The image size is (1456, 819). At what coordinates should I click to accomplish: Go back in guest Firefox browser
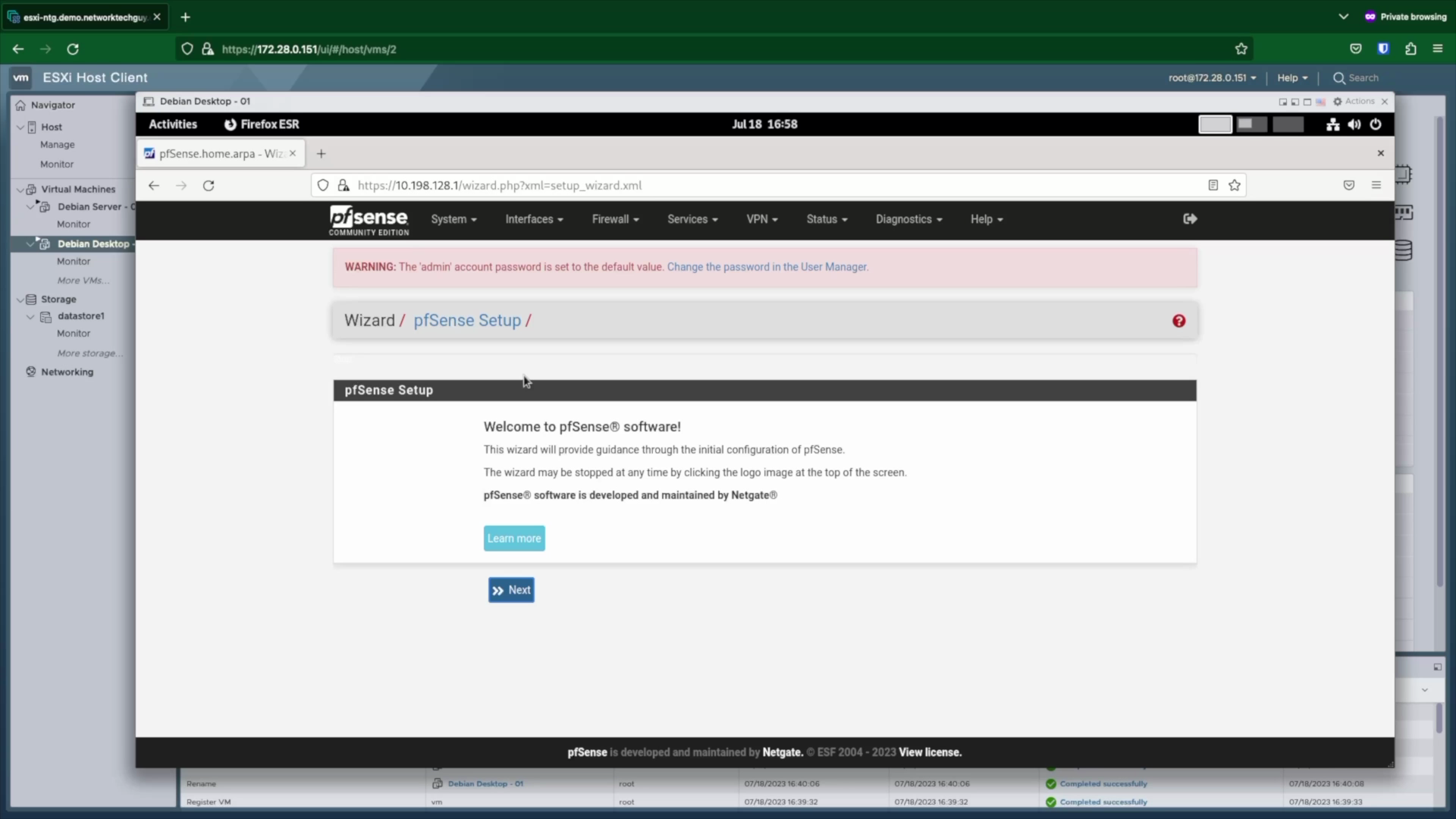[x=154, y=185]
